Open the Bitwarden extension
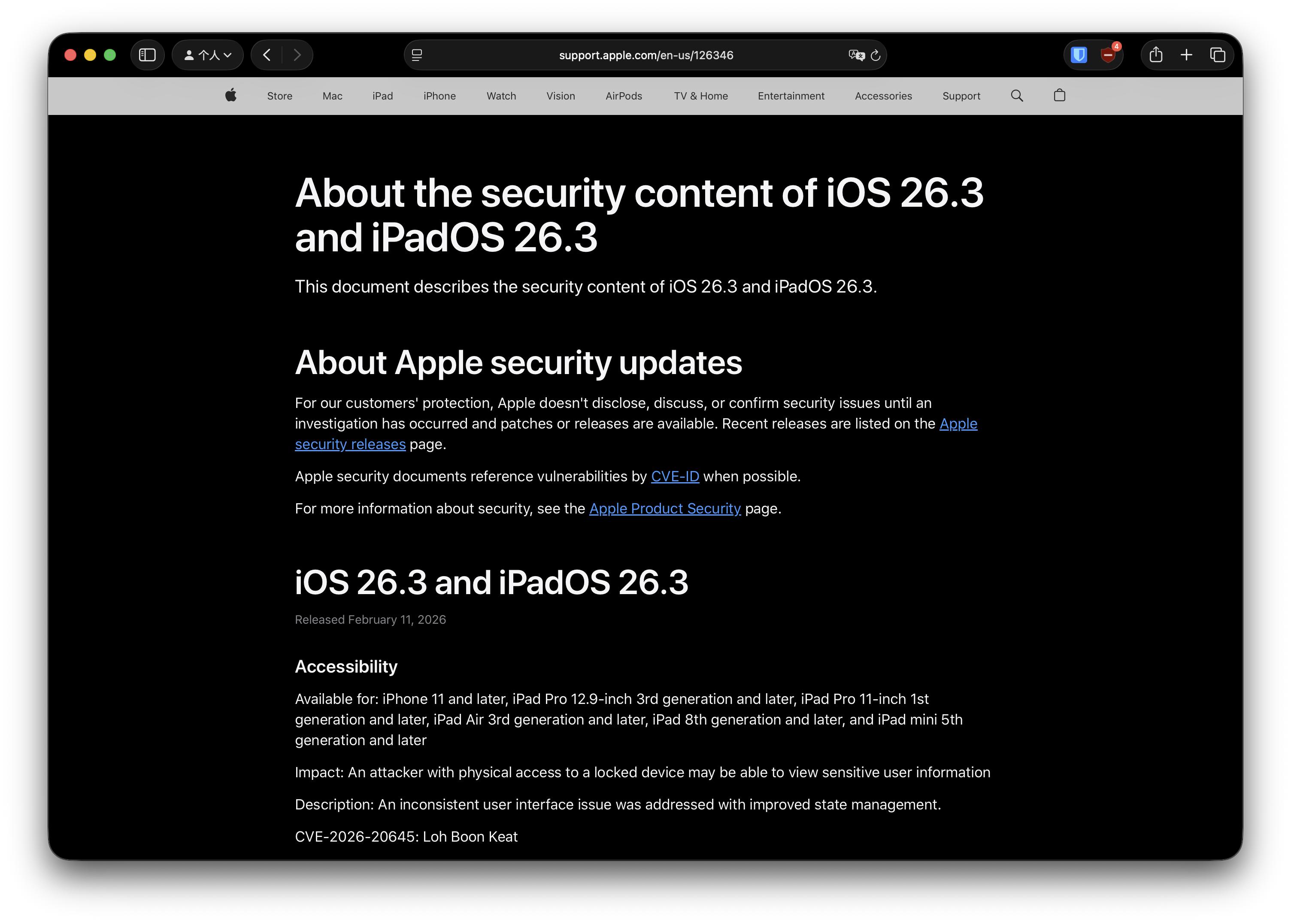 coord(1079,55)
